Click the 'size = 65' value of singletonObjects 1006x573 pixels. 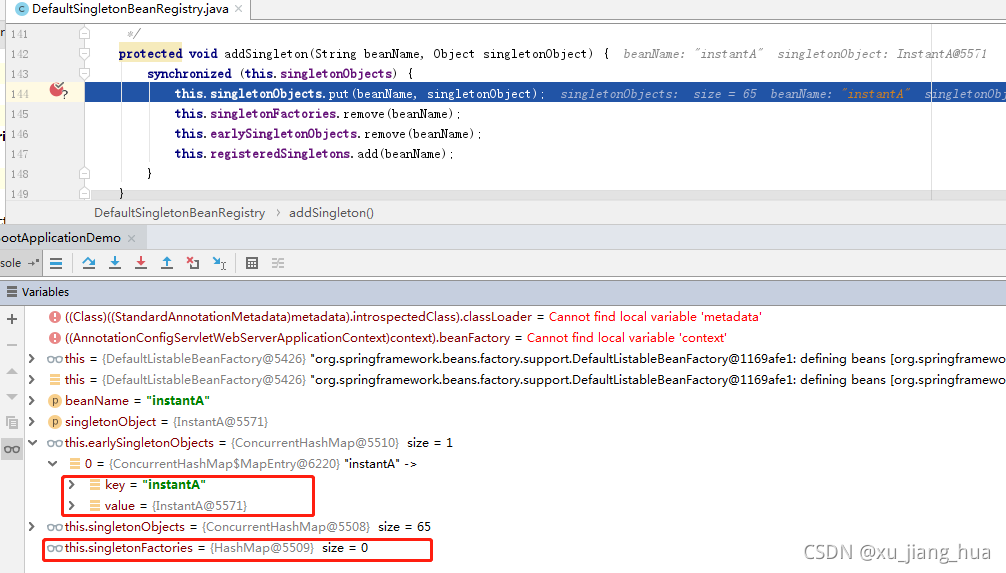[404, 527]
